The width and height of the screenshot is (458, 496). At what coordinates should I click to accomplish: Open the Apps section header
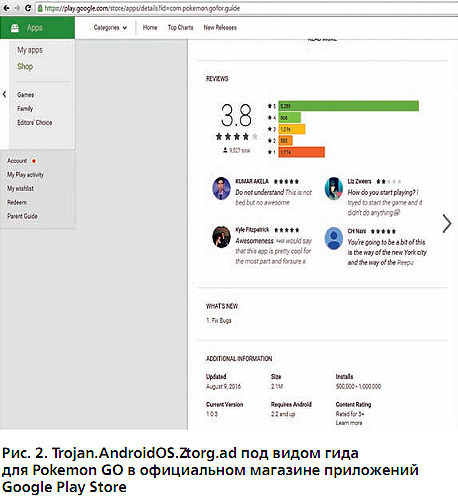tap(37, 28)
